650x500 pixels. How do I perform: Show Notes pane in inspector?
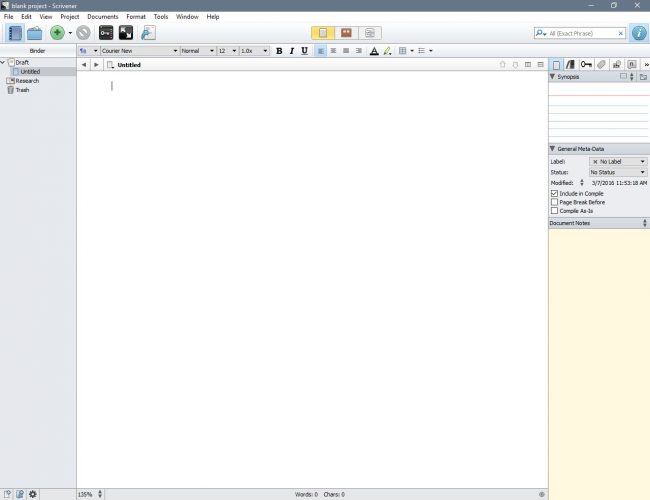coord(556,64)
